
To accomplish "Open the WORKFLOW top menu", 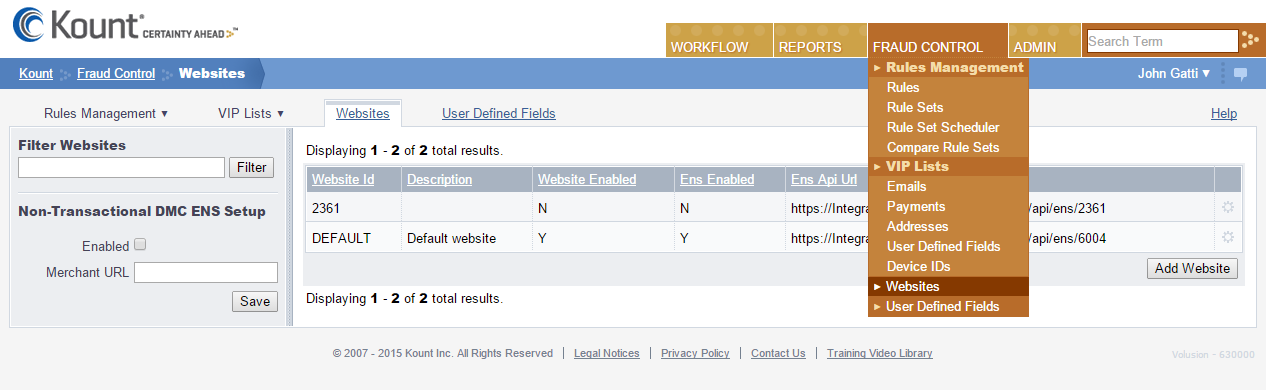I will [x=718, y=40].
